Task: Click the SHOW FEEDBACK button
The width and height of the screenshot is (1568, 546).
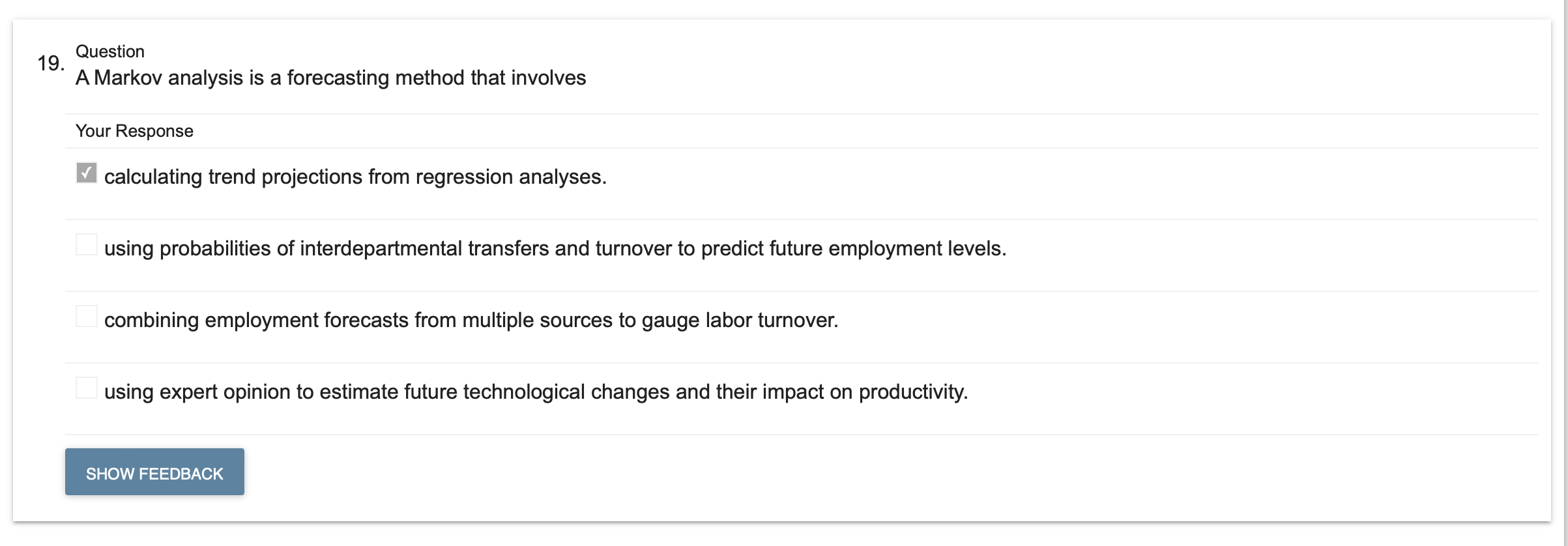Action: click(x=154, y=471)
